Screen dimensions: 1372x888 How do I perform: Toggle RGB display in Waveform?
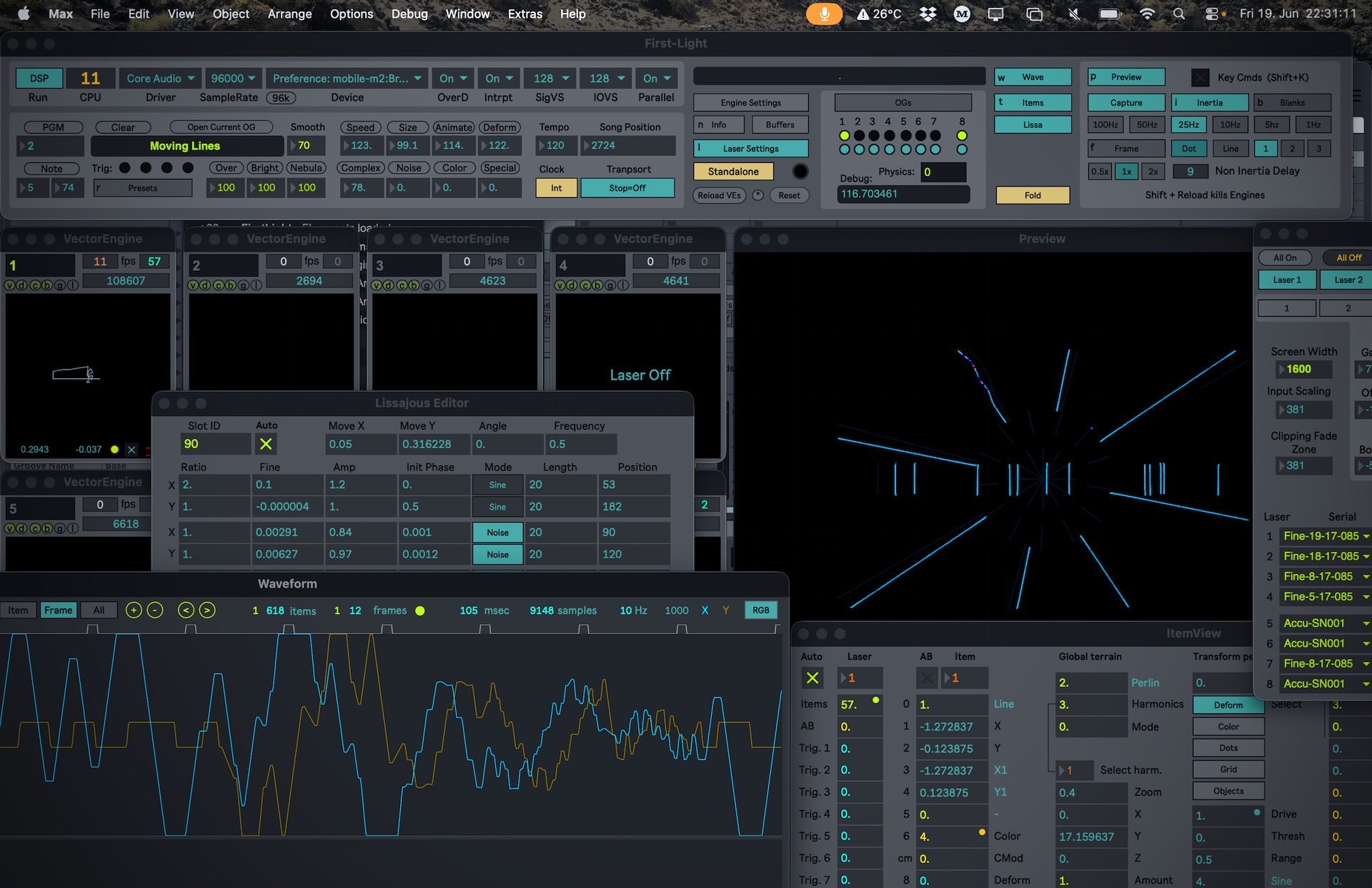761,610
